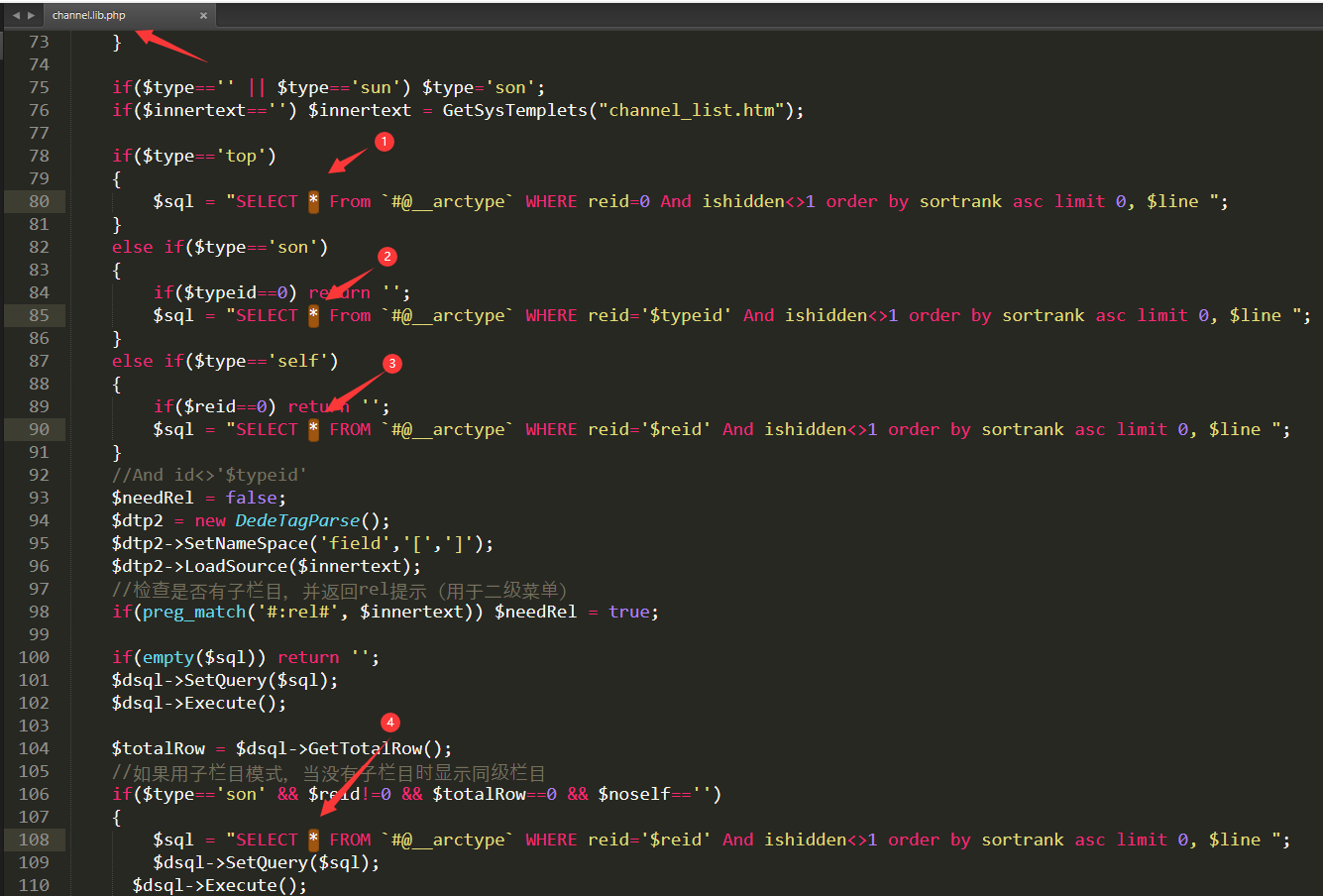Select the channel.lib.php tab

(x=129, y=15)
